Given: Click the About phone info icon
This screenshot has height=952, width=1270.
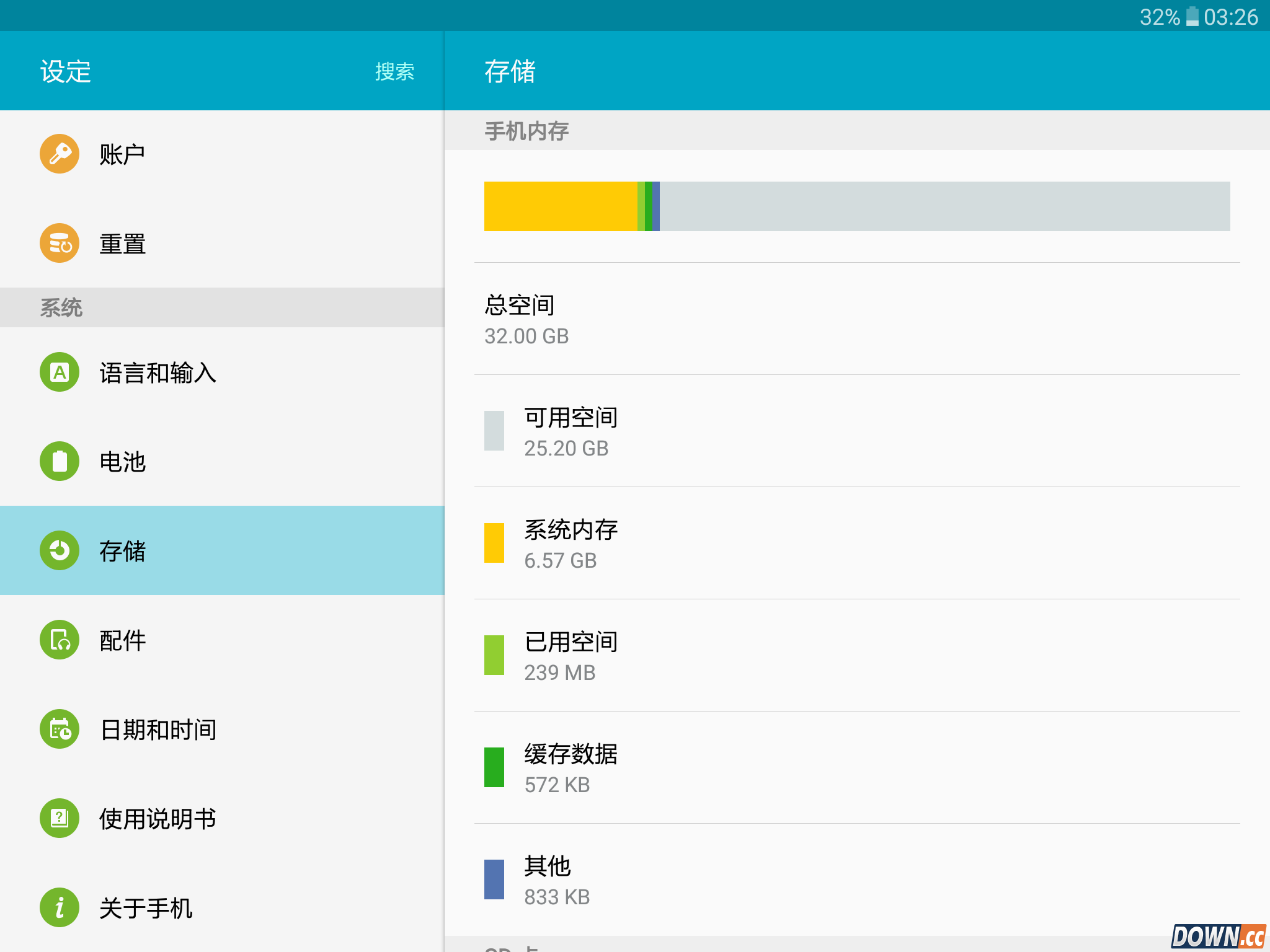Looking at the screenshot, I should coord(60,907).
